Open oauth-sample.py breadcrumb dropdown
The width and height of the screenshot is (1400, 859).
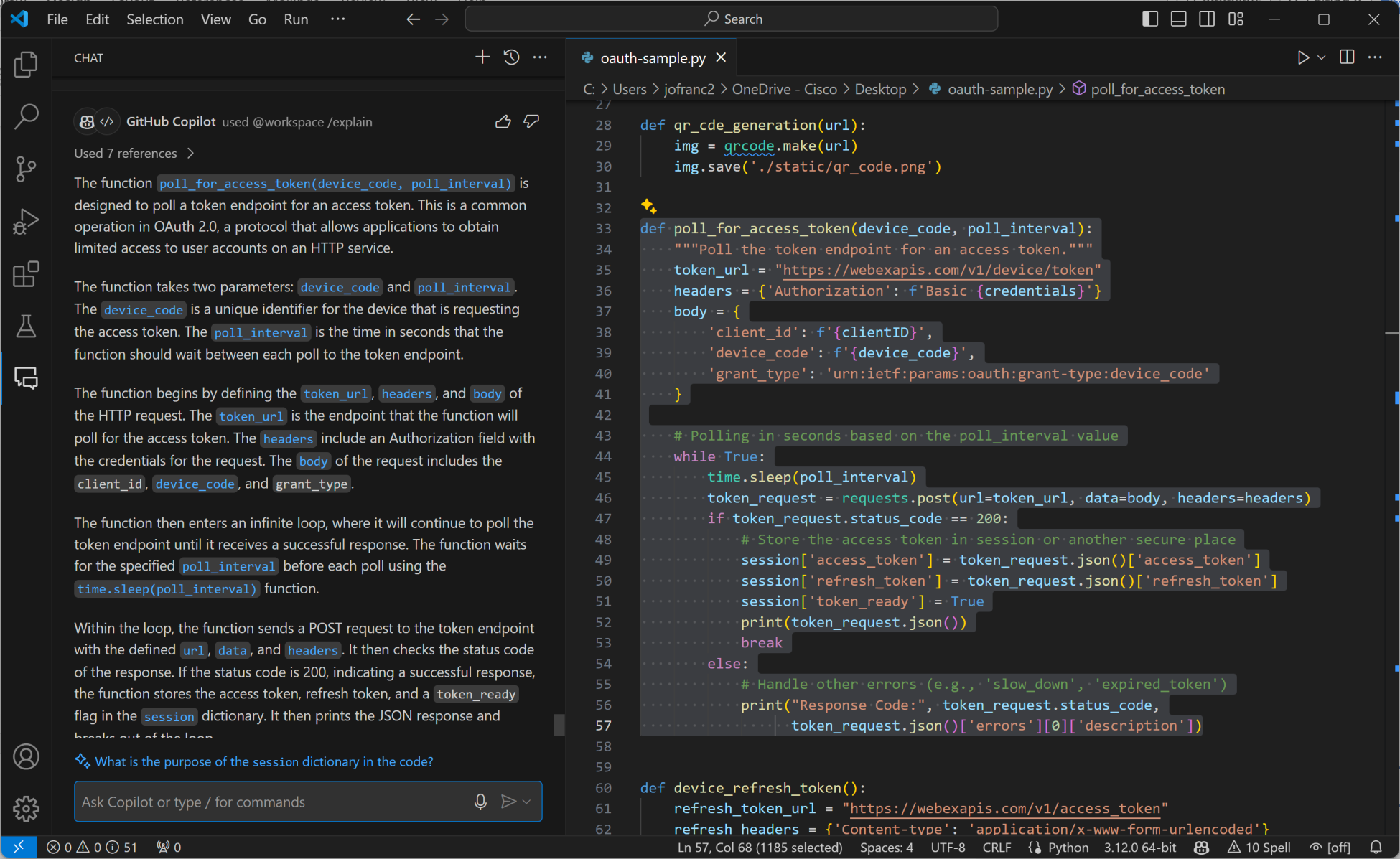(x=991, y=89)
